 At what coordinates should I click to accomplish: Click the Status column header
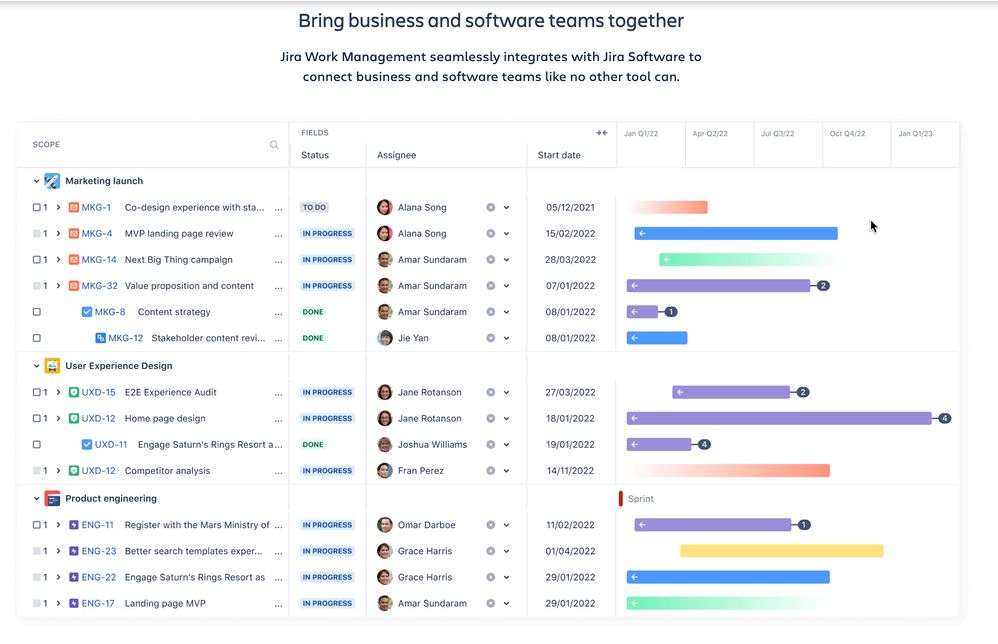point(315,155)
